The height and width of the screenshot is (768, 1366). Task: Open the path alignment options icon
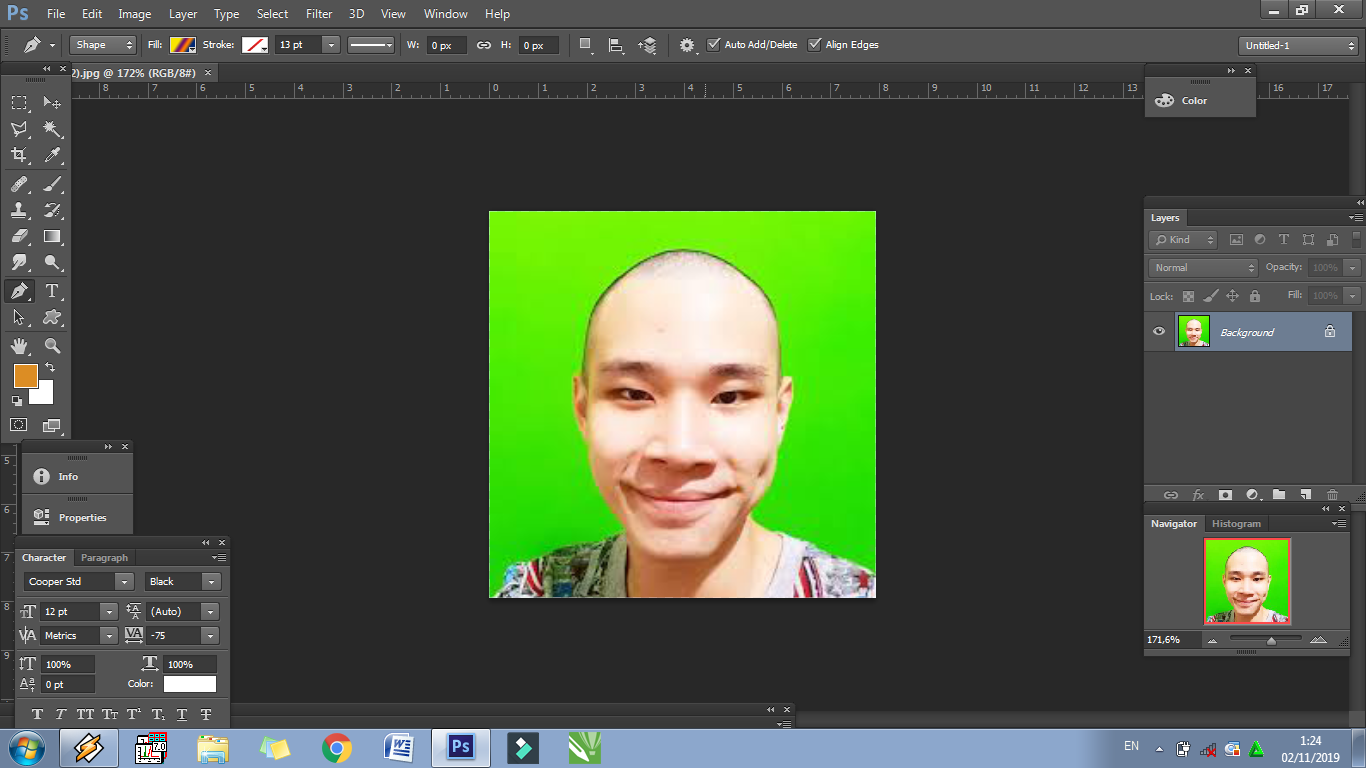tap(616, 45)
